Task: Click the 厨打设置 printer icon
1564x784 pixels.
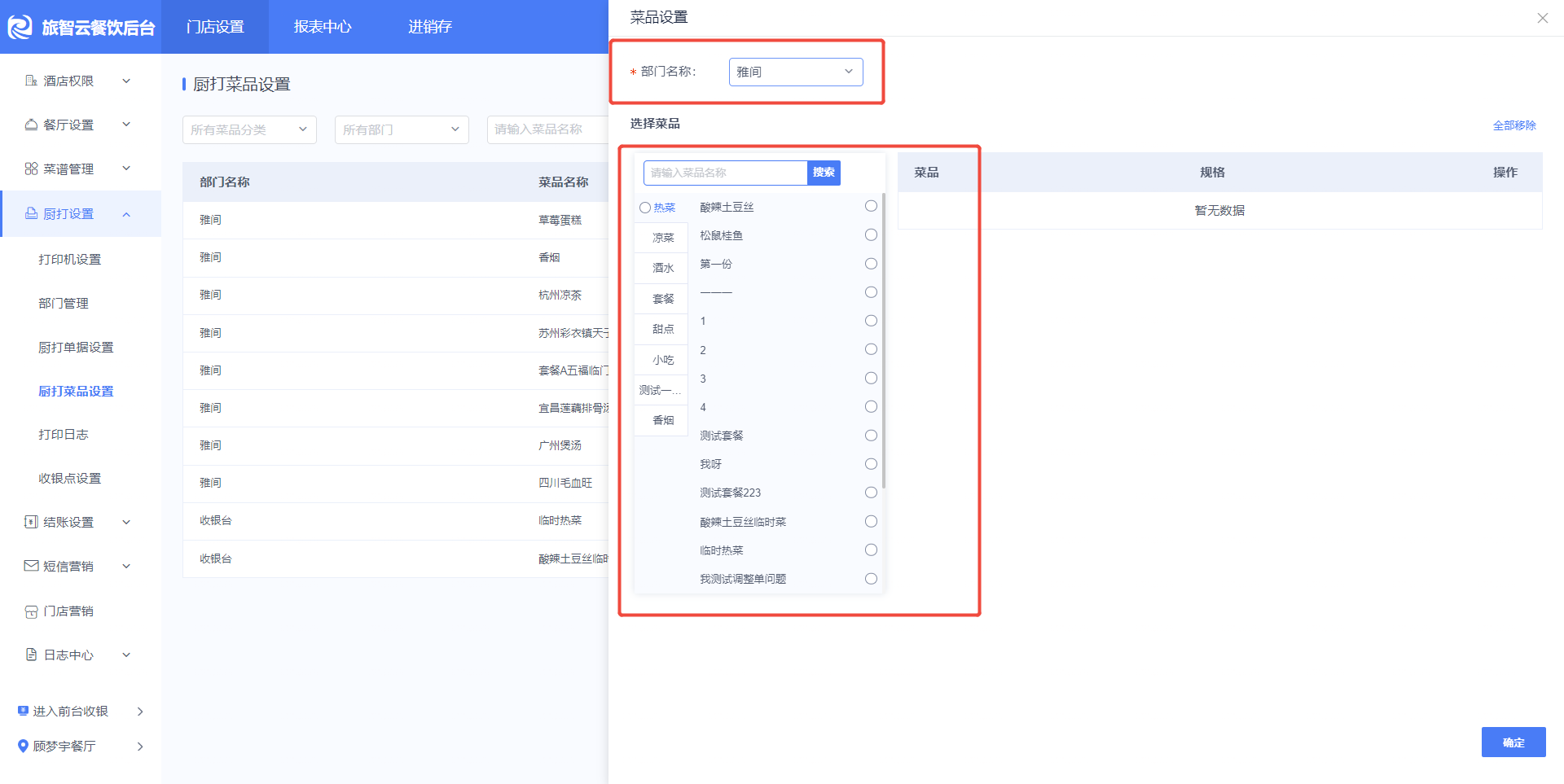Action: (31, 213)
